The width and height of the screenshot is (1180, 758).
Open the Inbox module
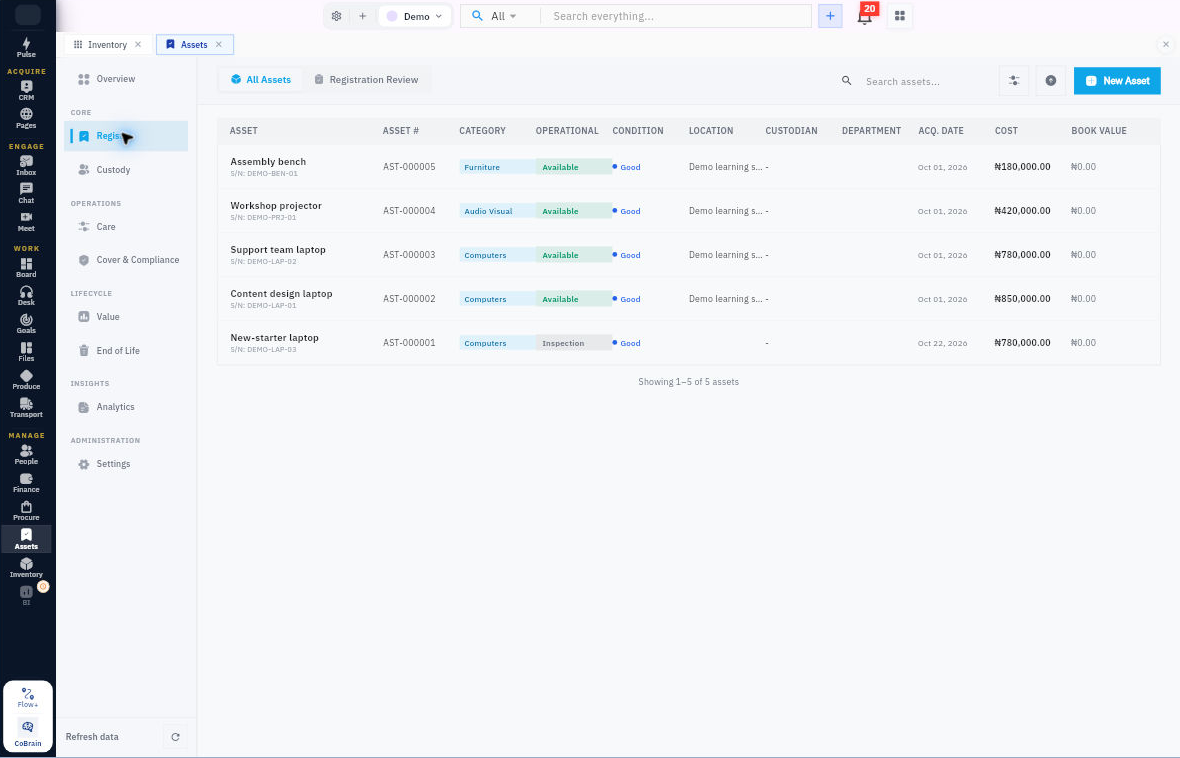pyautogui.click(x=26, y=165)
